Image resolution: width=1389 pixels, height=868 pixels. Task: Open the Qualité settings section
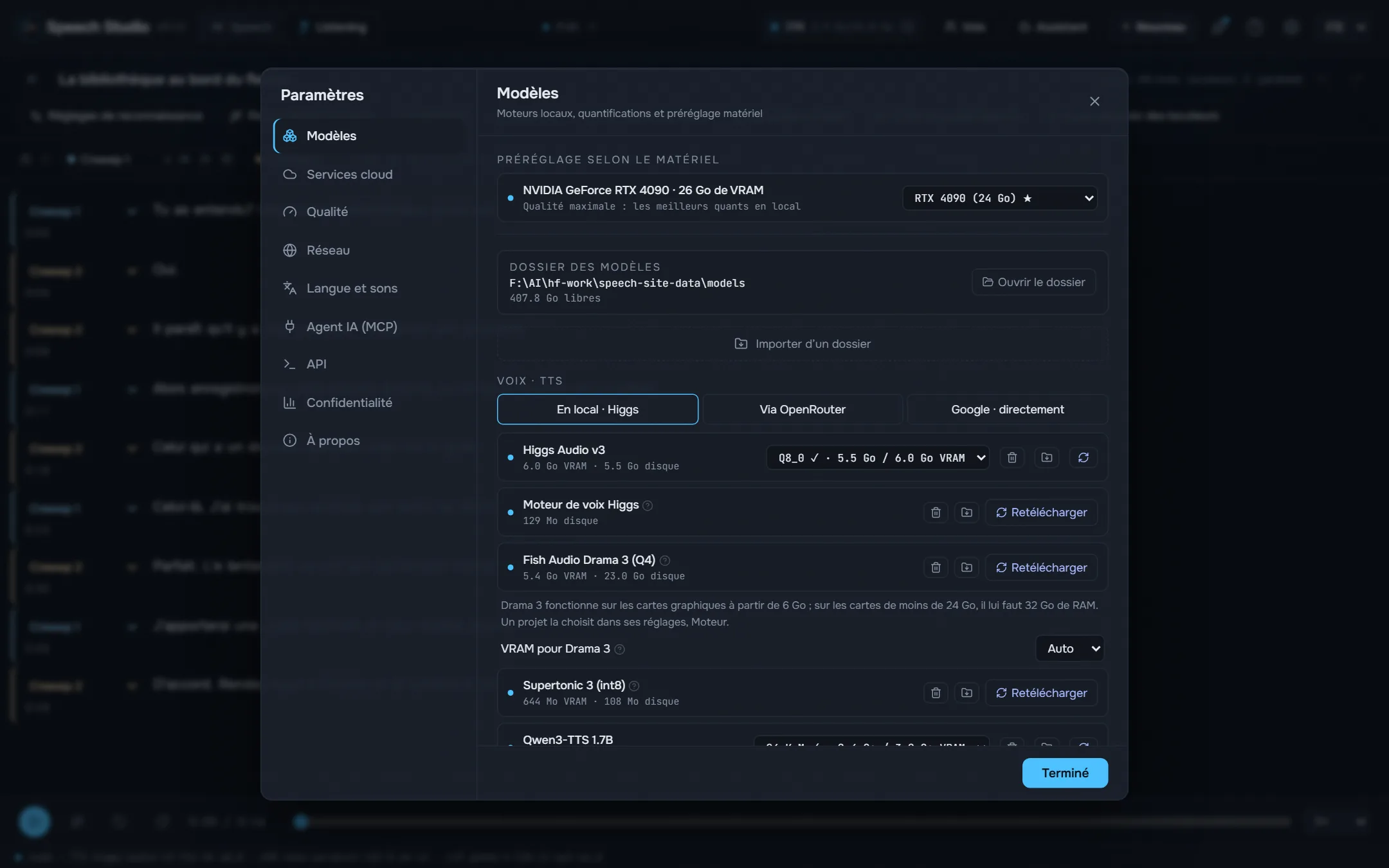click(369, 212)
